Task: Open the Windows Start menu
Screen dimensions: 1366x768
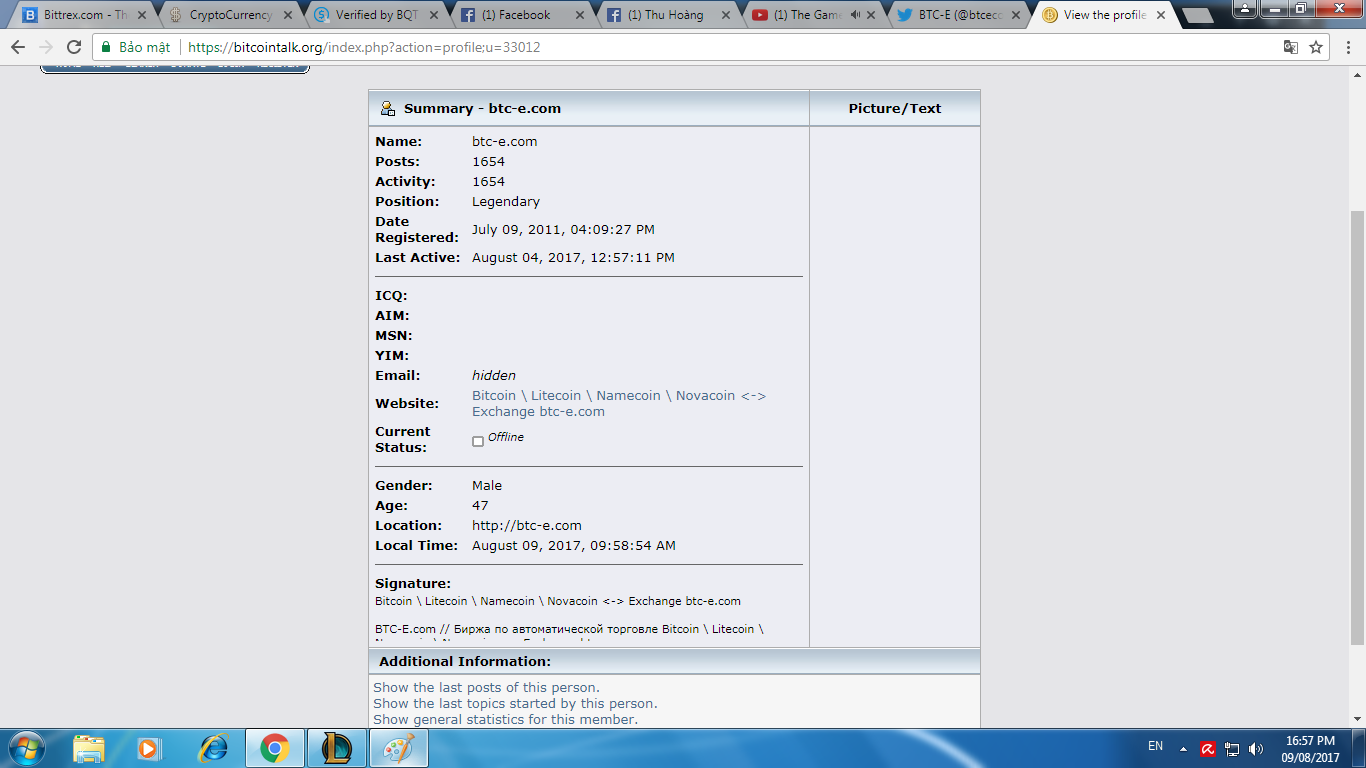Action: pos(25,747)
